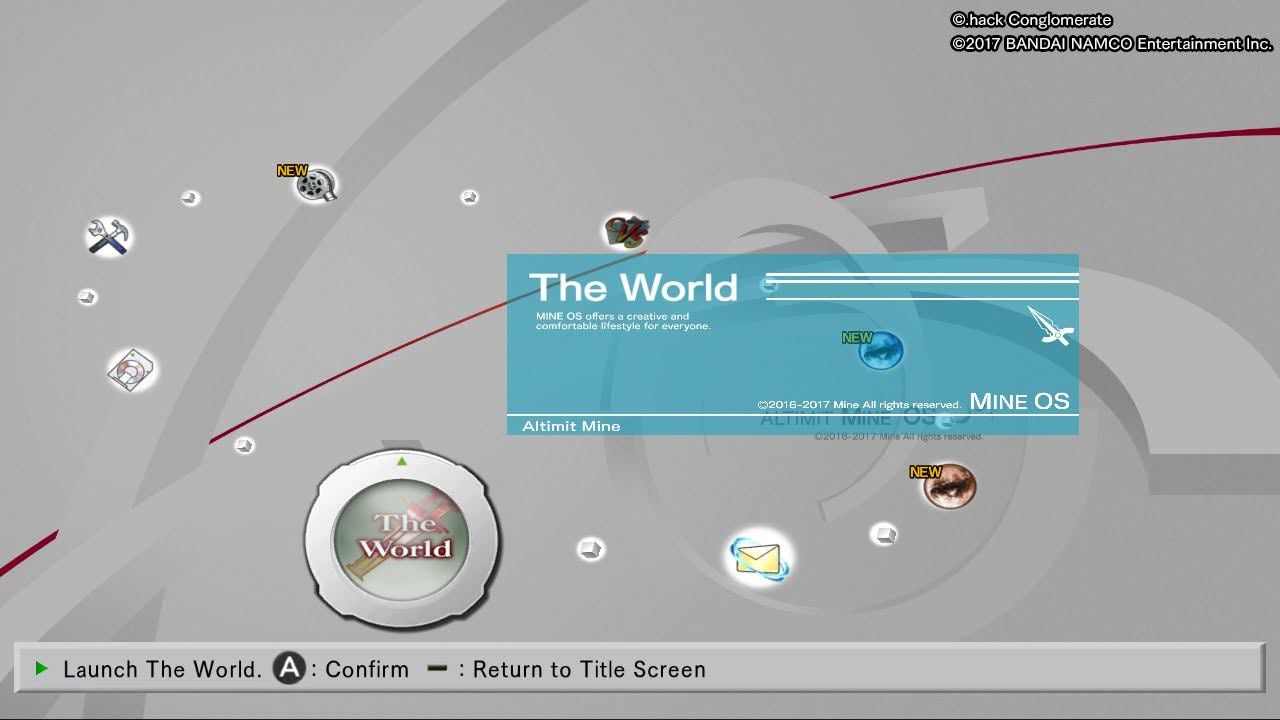Open the blue globe news icon
1280x720 pixels.
point(880,351)
